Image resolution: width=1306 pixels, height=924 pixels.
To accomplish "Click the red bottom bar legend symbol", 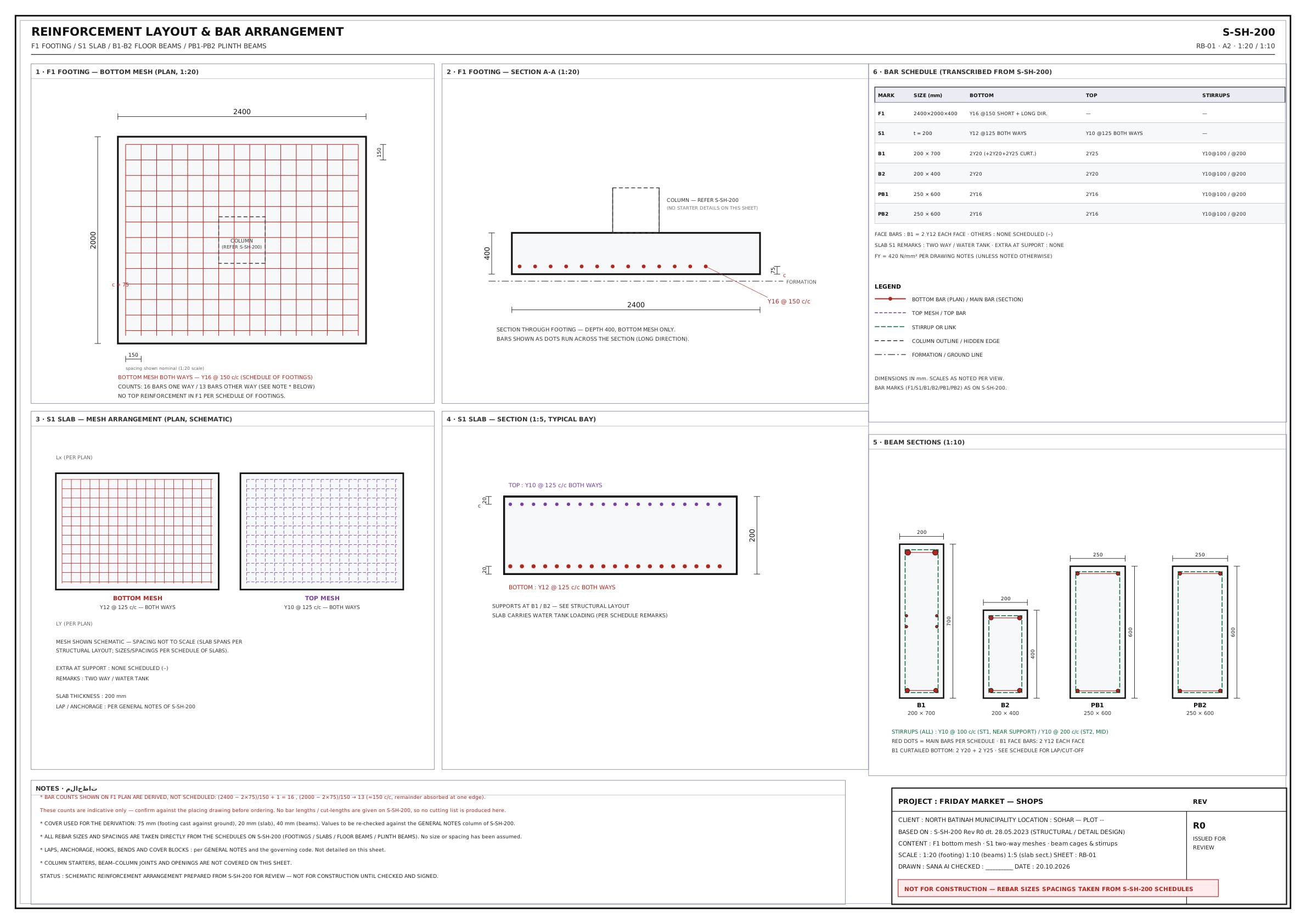I will pyautogui.click(x=890, y=298).
